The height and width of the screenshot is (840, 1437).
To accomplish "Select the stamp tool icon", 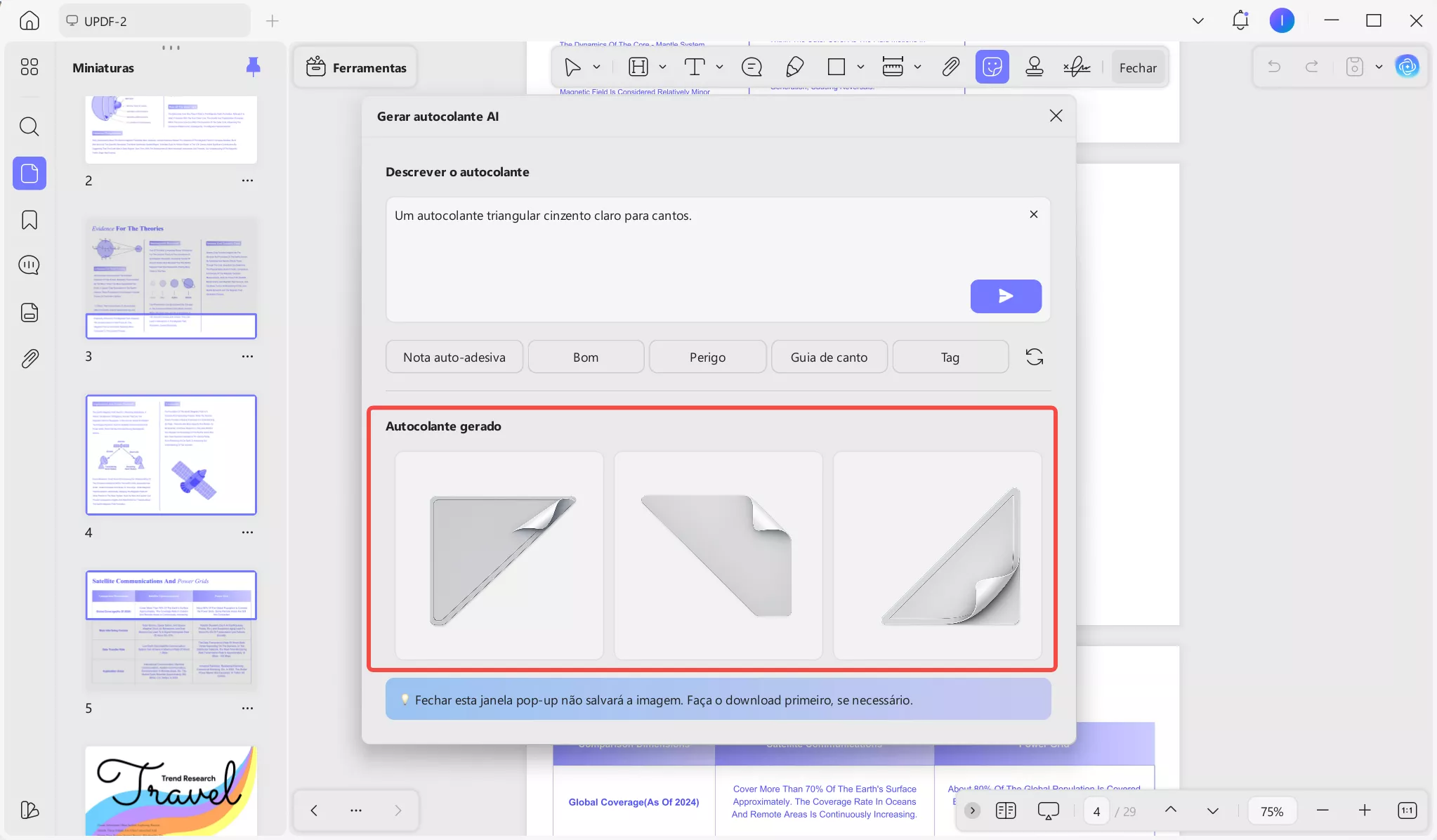I will coord(1034,67).
